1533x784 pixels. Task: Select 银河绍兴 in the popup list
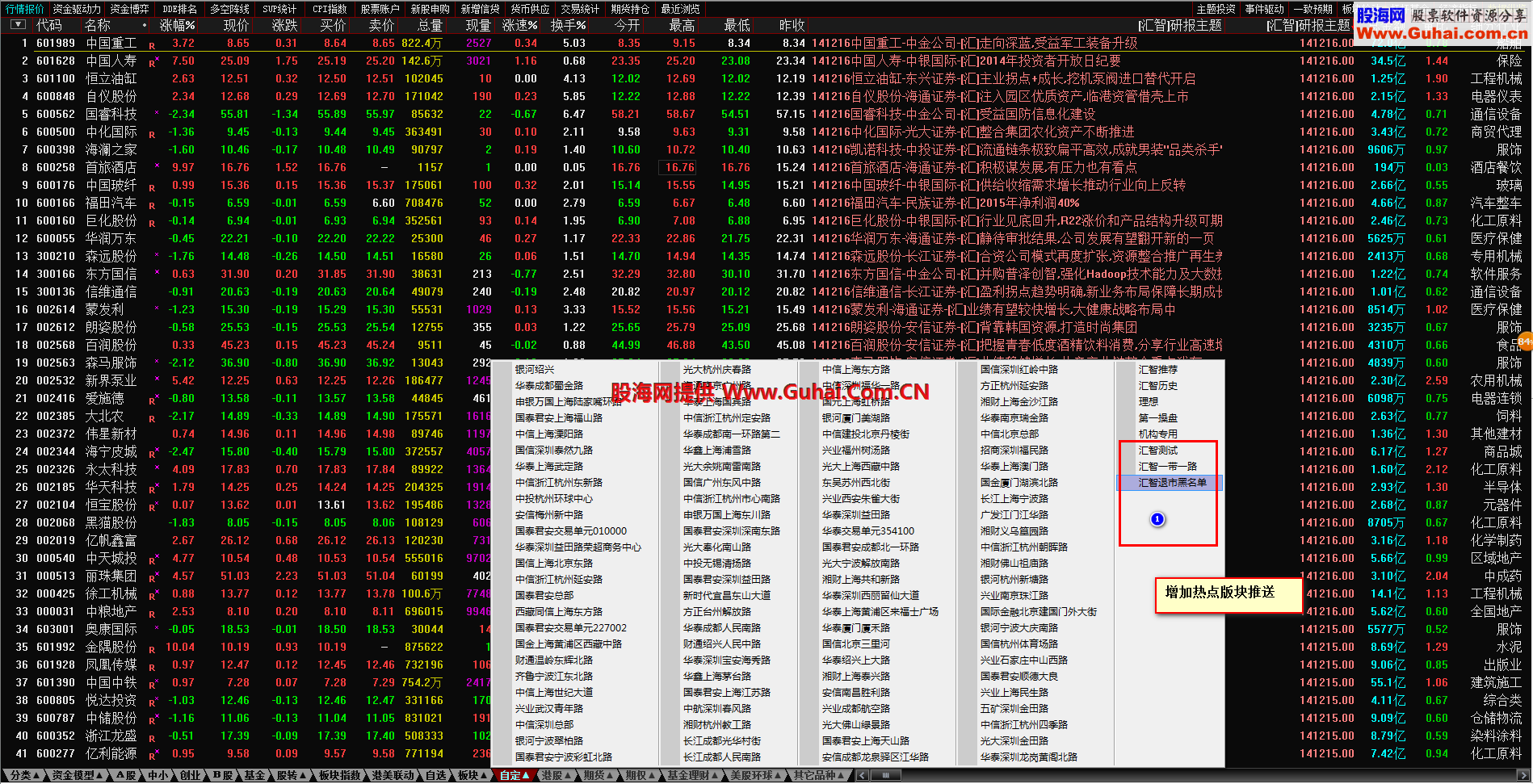pos(535,369)
